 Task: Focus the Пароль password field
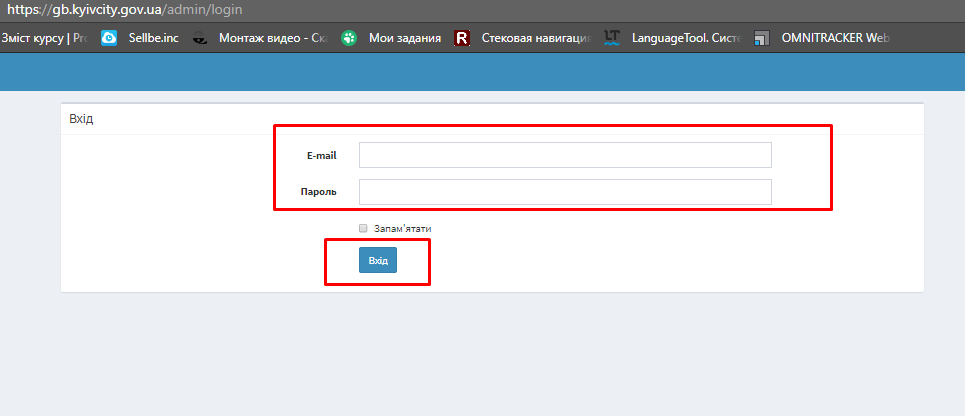pos(565,191)
